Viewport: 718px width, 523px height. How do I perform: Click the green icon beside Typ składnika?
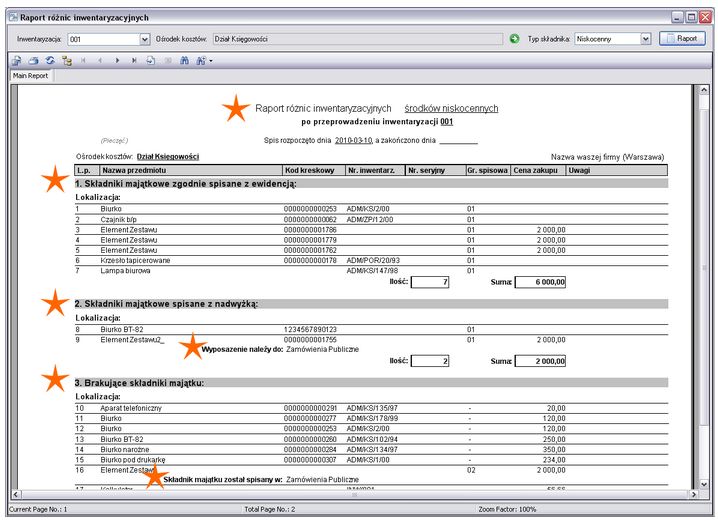(x=514, y=39)
